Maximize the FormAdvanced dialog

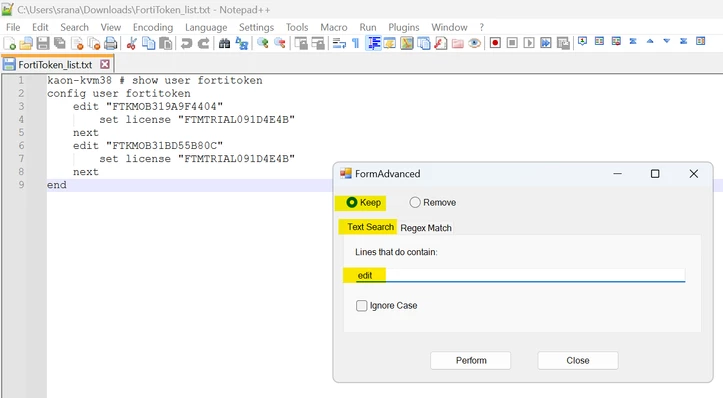tap(655, 174)
